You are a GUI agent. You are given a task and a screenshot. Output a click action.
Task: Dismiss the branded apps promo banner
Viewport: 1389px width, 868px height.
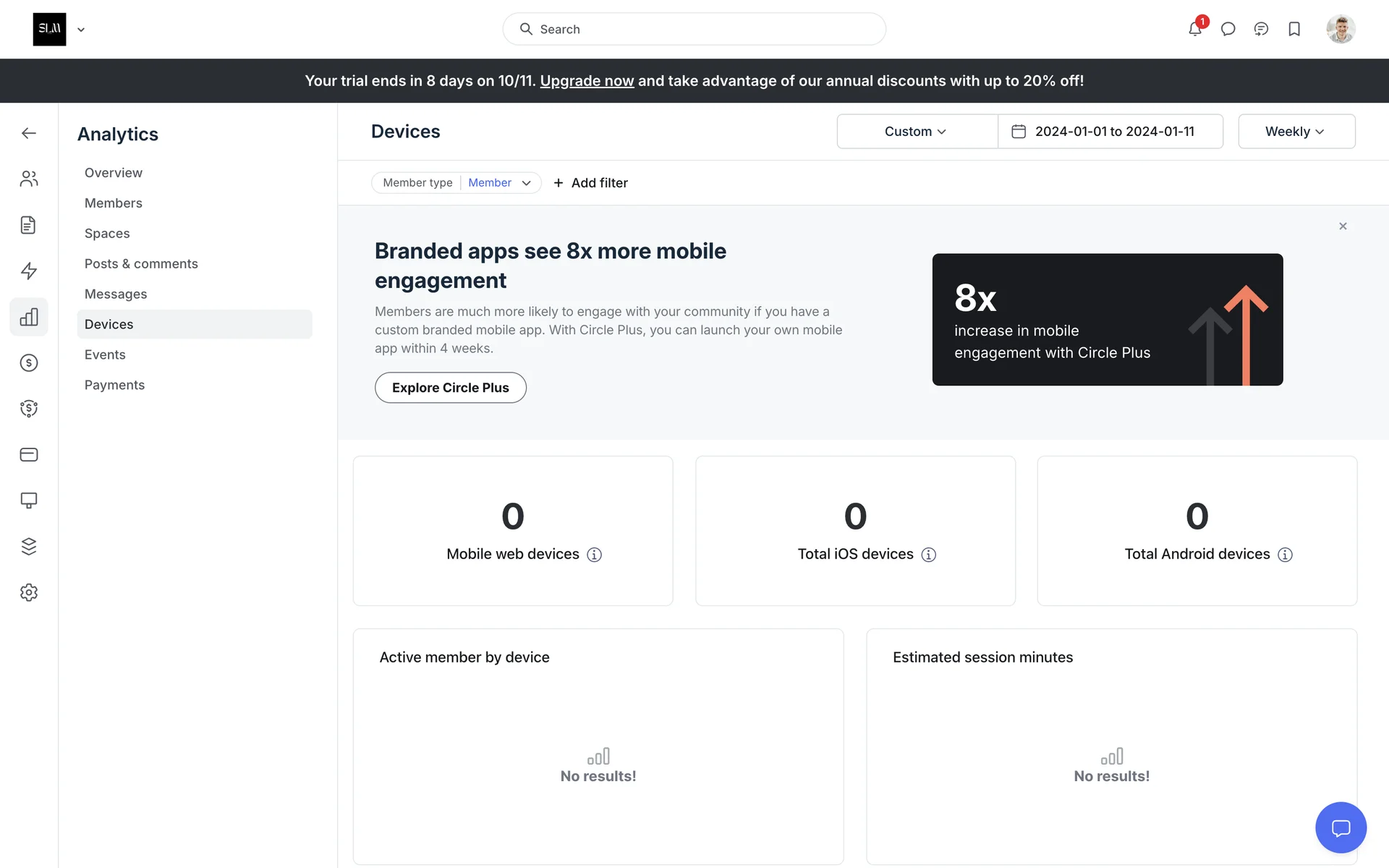tap(1343, 226)
